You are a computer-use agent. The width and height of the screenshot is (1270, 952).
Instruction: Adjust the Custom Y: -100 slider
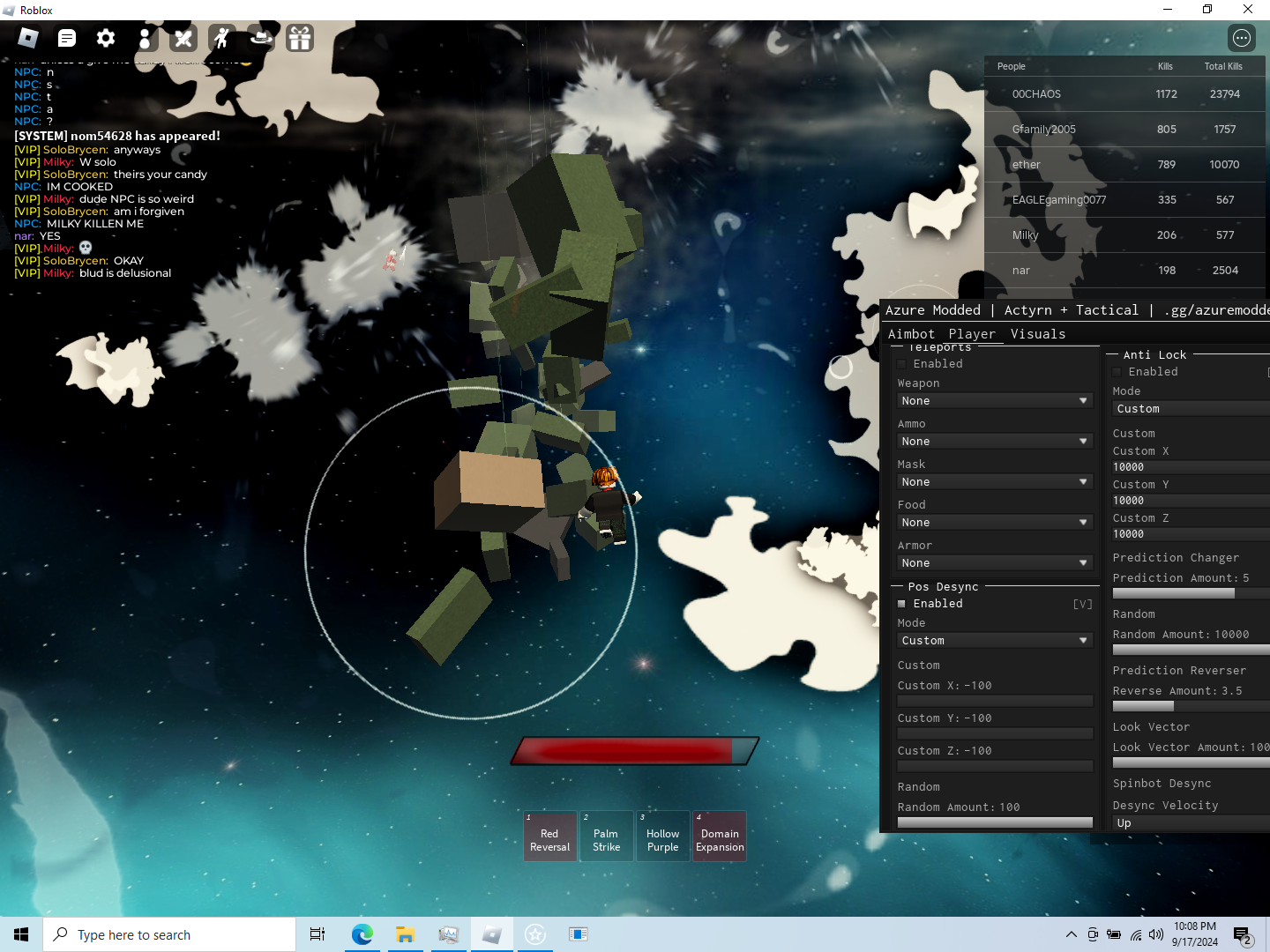coord(995,733)
